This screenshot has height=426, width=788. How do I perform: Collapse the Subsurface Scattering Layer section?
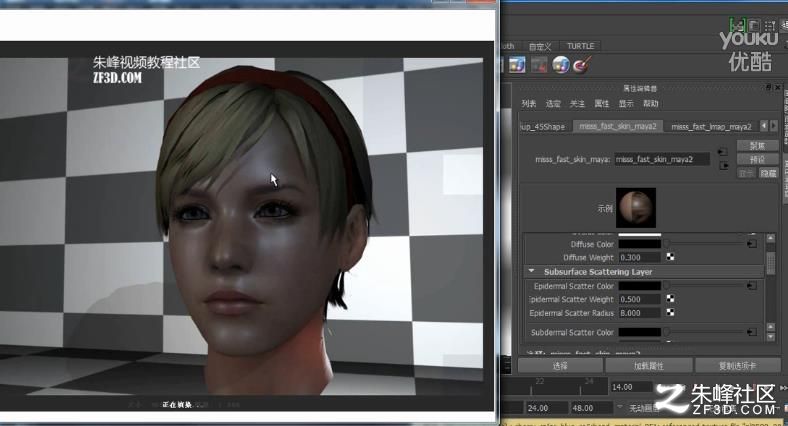tap(531, 271)
